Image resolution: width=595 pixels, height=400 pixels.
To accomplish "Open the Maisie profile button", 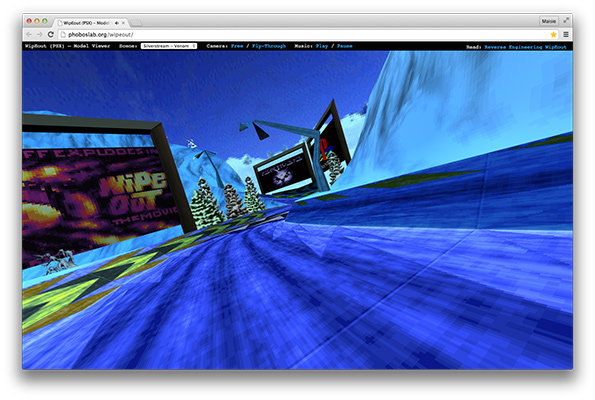I will point(549,21).
